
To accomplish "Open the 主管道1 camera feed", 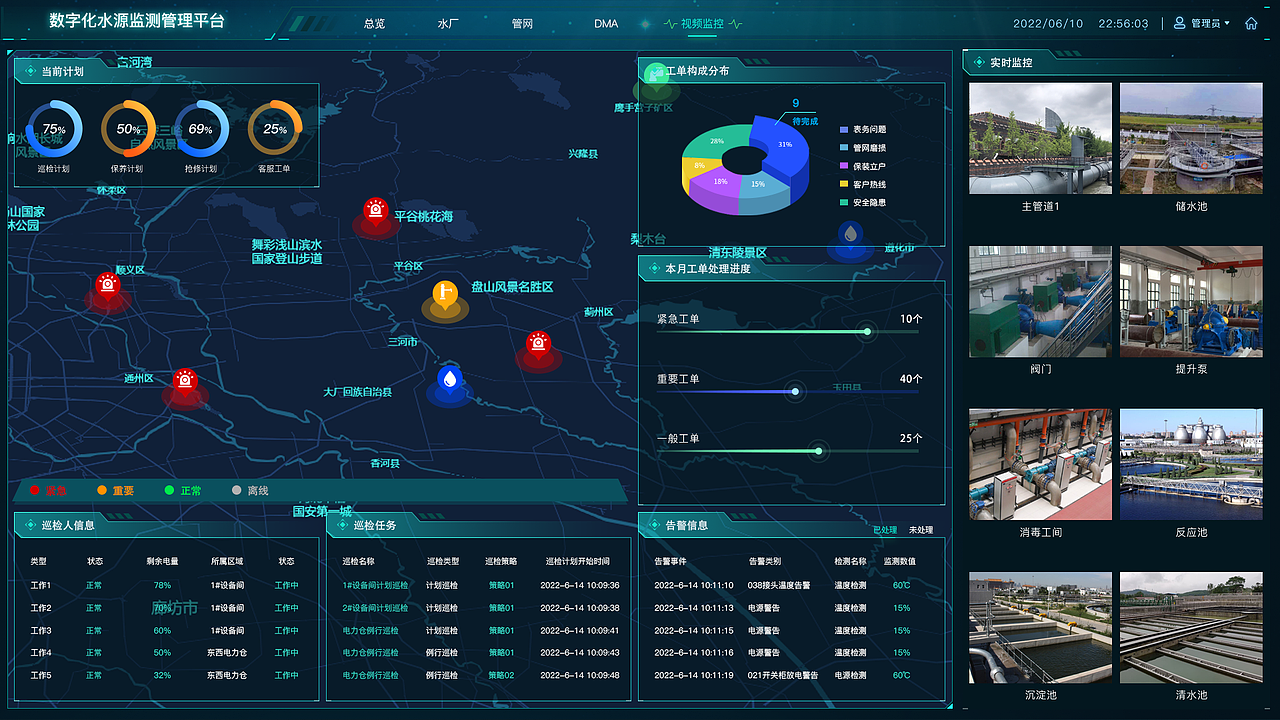I will pos(1040,138).
